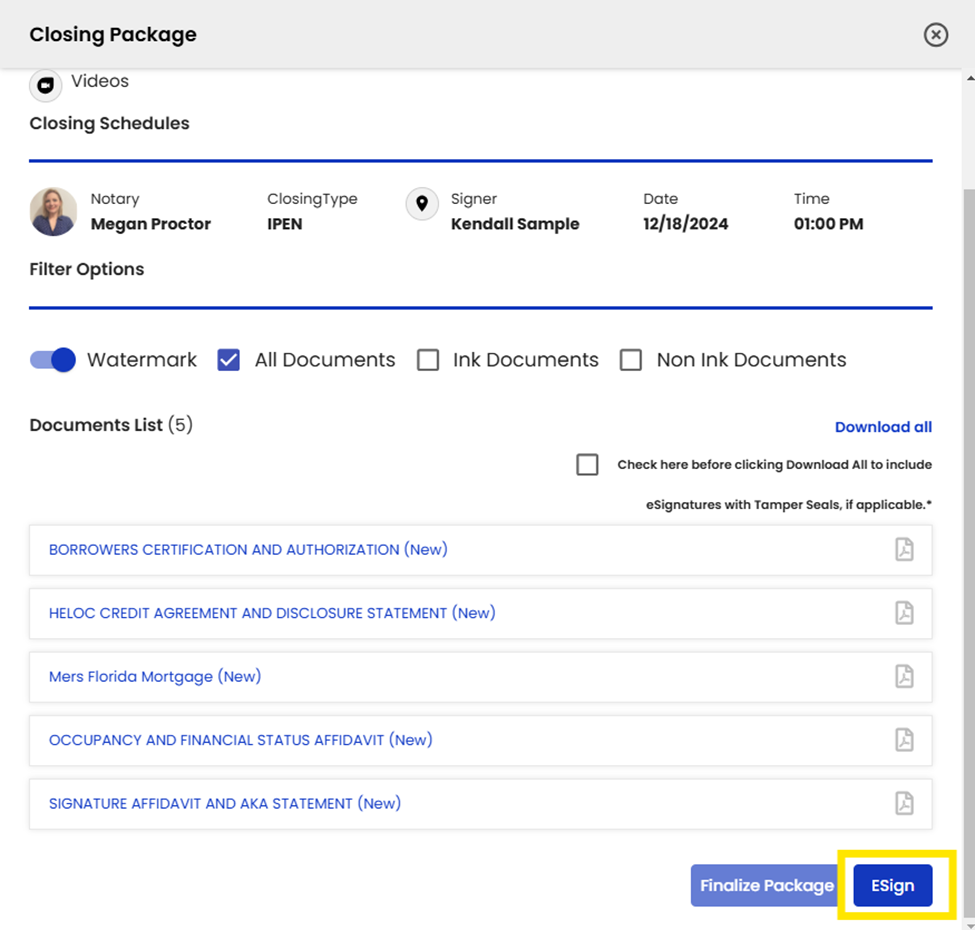Download PDF for Occupancy and Financial Status Affidavit
Image resolution: width=975 pixels, height=930 pixels.
click(x=904, y=740)
